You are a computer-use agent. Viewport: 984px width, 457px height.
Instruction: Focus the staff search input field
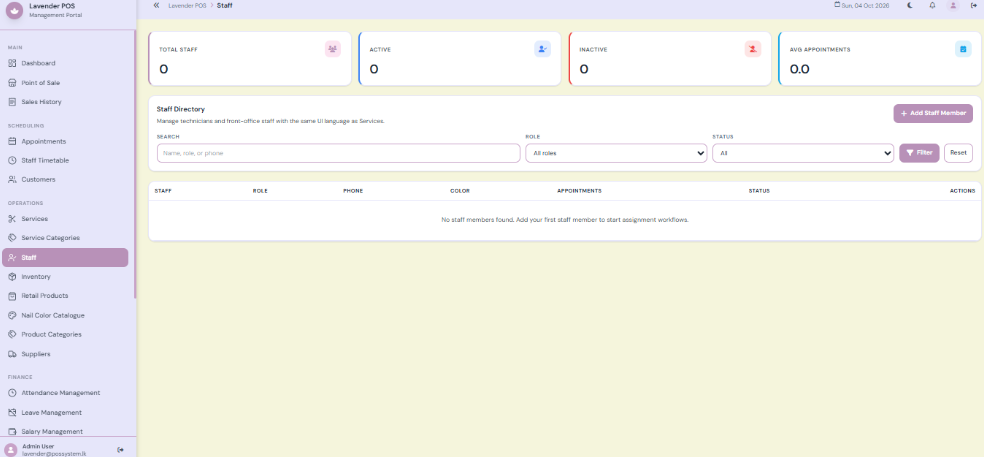click(x=338, y=153)
